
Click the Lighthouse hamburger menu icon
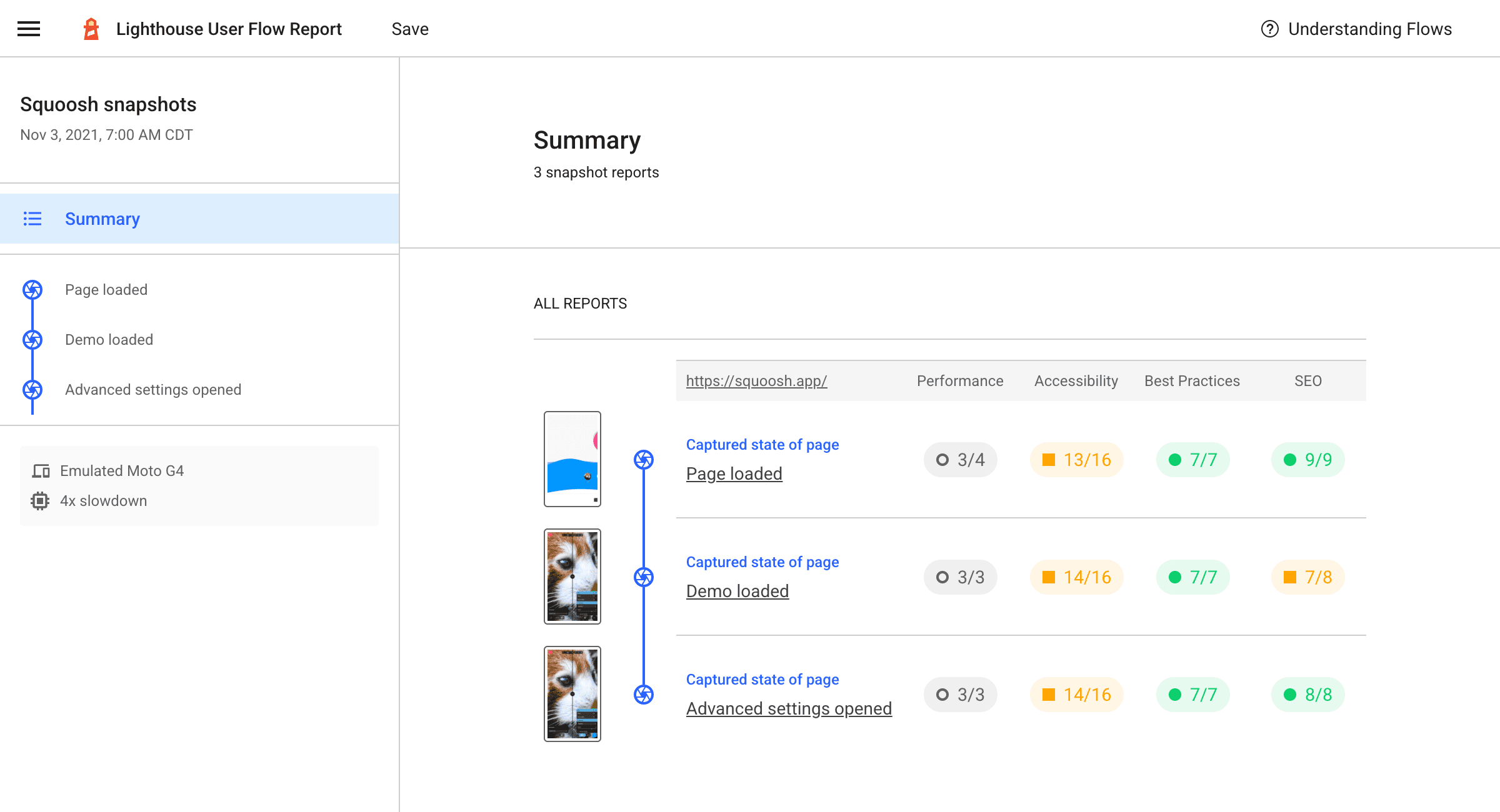point(29,29)
